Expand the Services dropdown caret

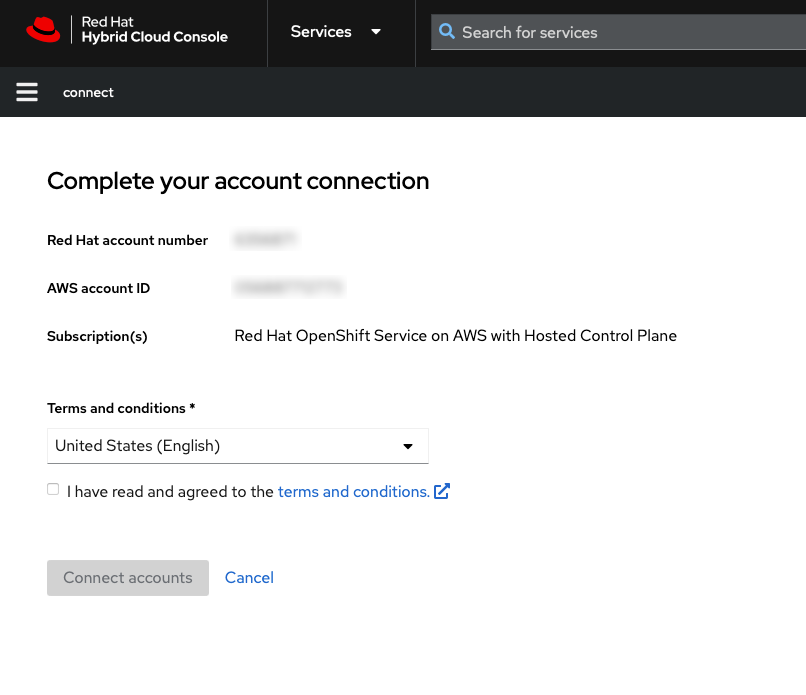pos(376,32)
